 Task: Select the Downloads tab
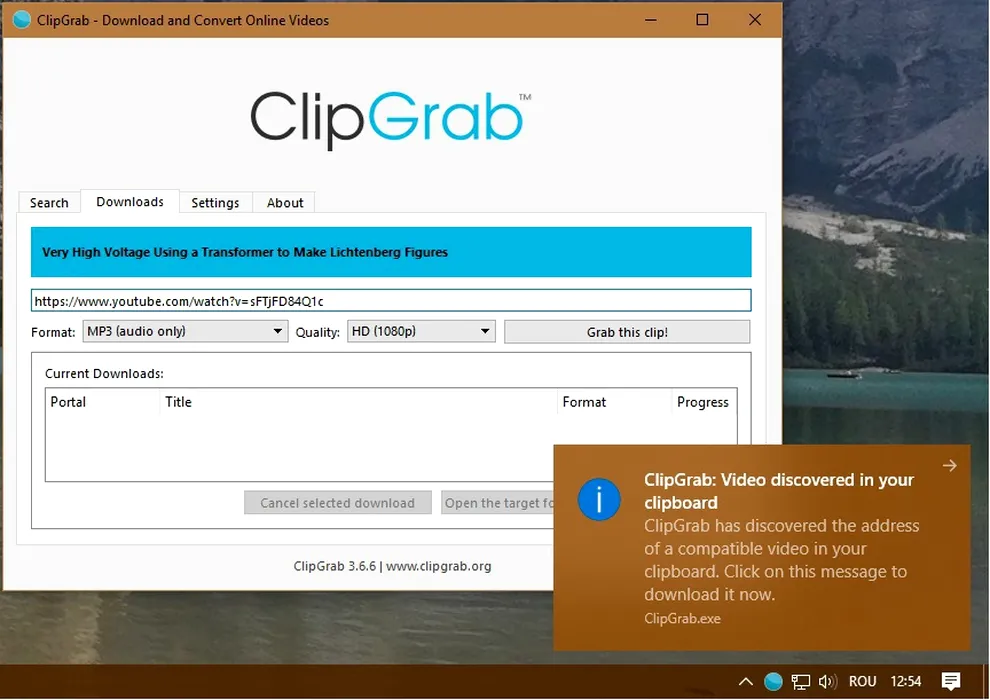[x=130, y=201]
